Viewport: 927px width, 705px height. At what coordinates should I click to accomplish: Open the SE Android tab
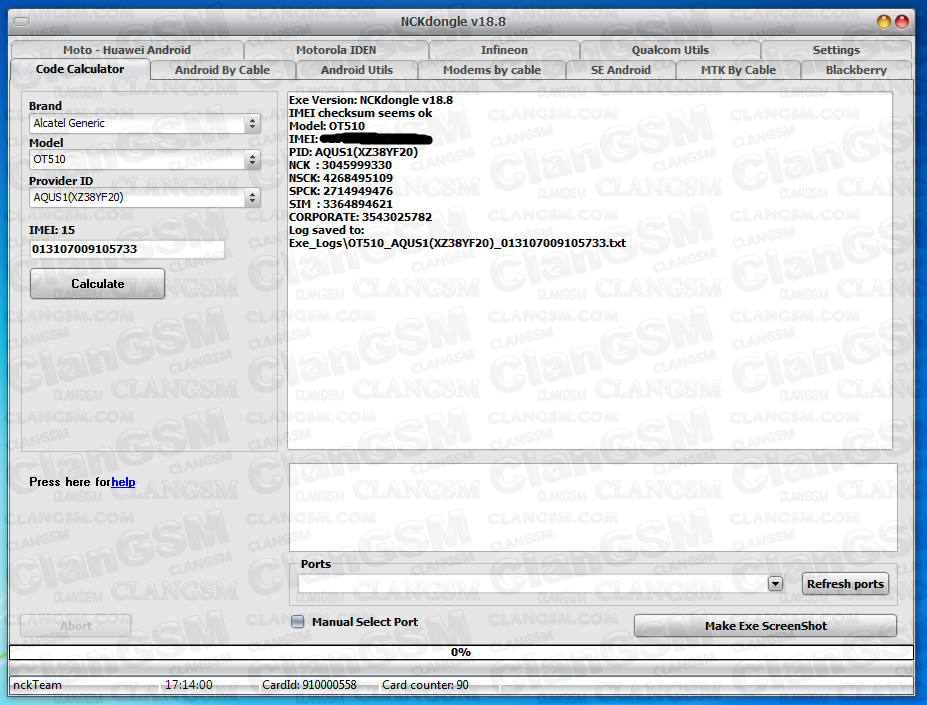click(x=621, y=70)
